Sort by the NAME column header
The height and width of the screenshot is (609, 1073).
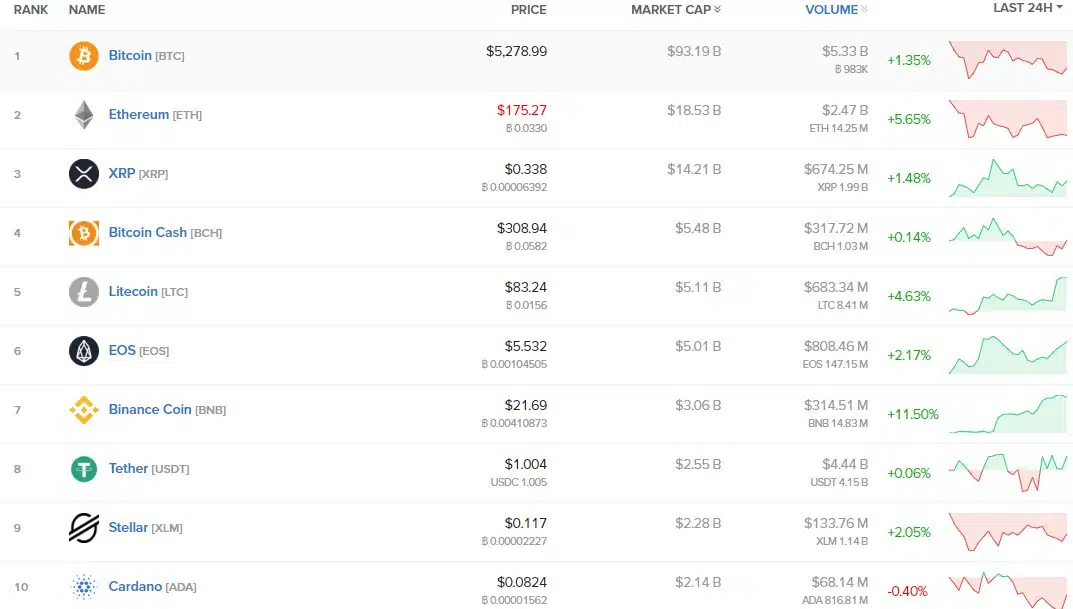coord(87,10)
